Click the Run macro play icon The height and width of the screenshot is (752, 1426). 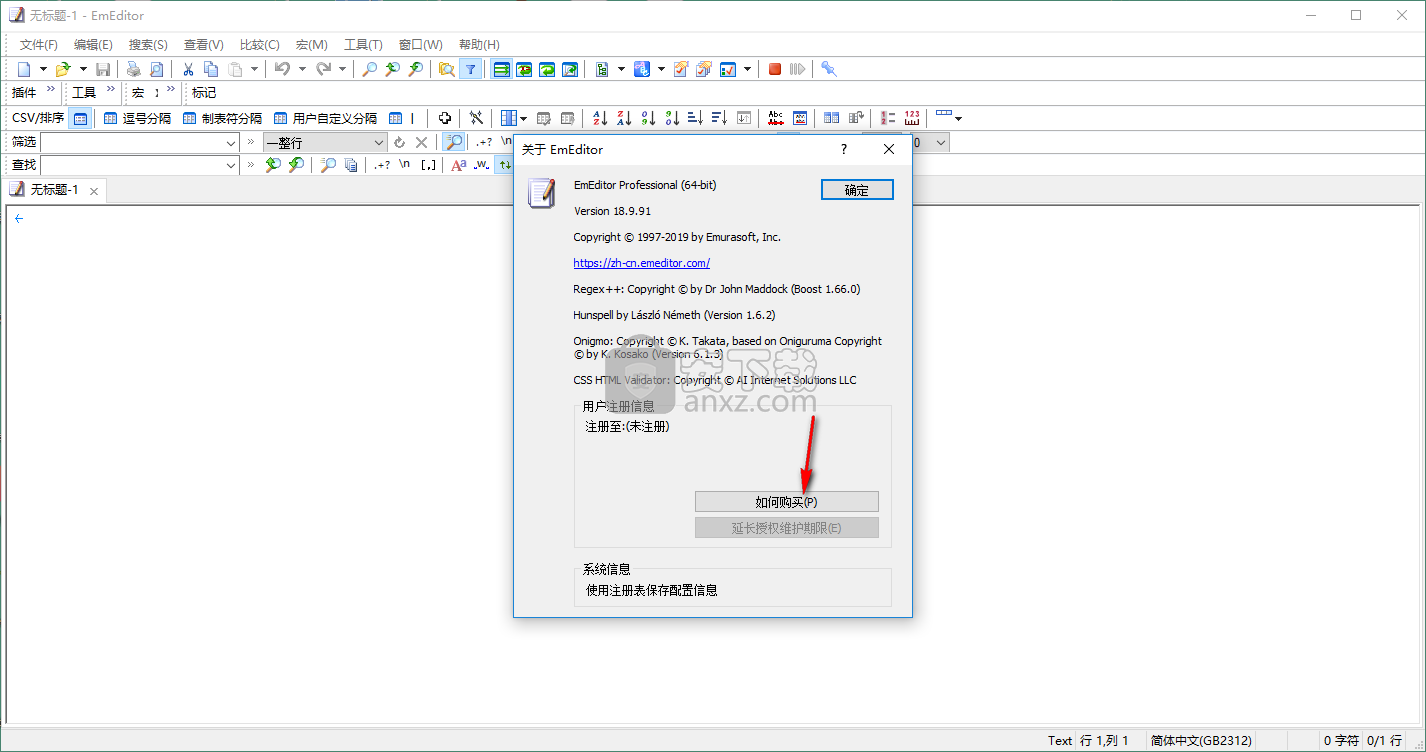(797, 69)
